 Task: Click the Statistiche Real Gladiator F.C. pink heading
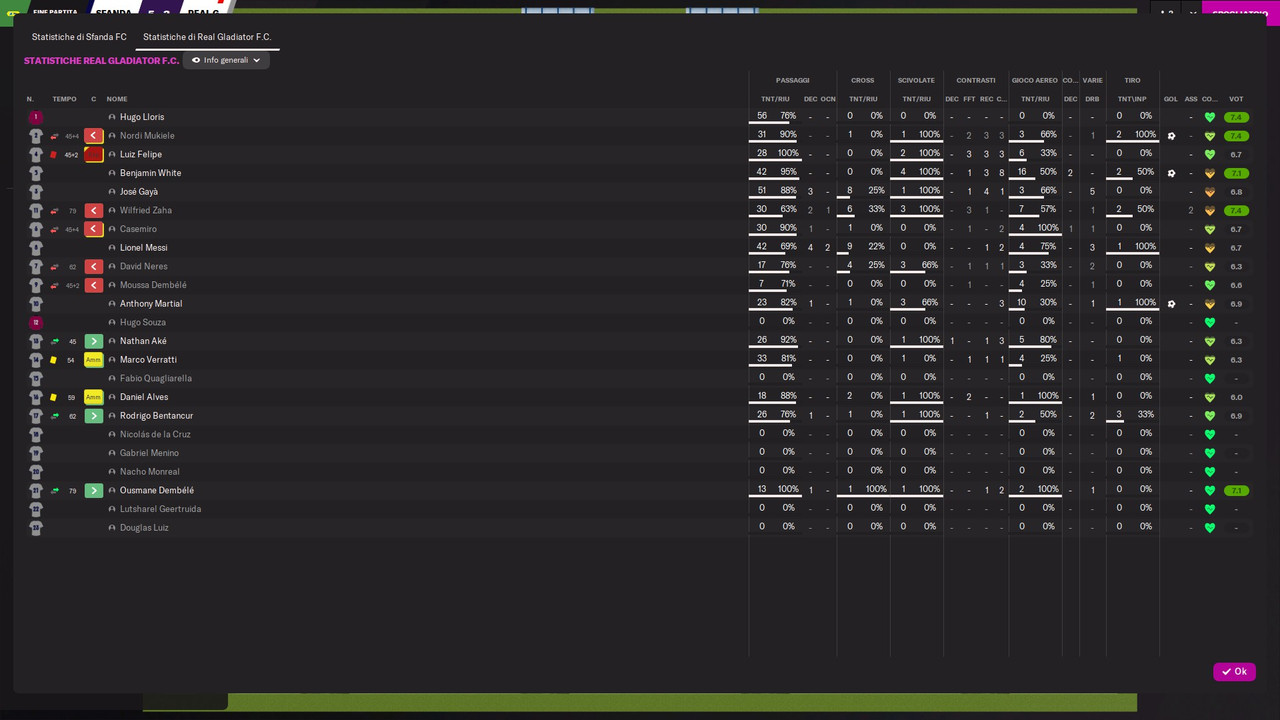101,61
